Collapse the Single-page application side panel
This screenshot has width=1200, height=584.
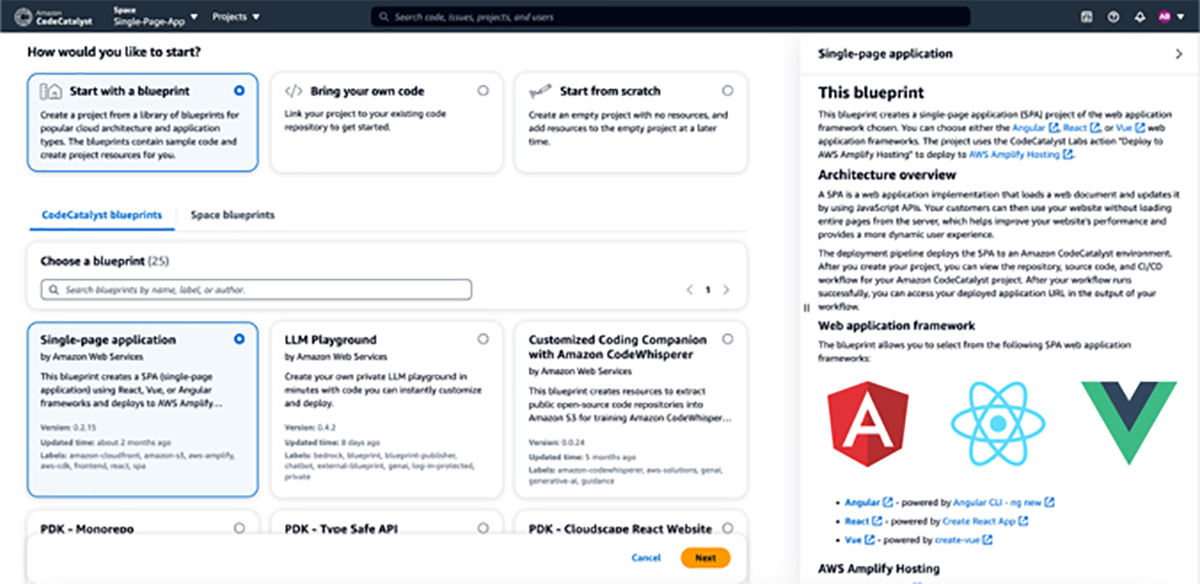click(x=1179, y=55)
